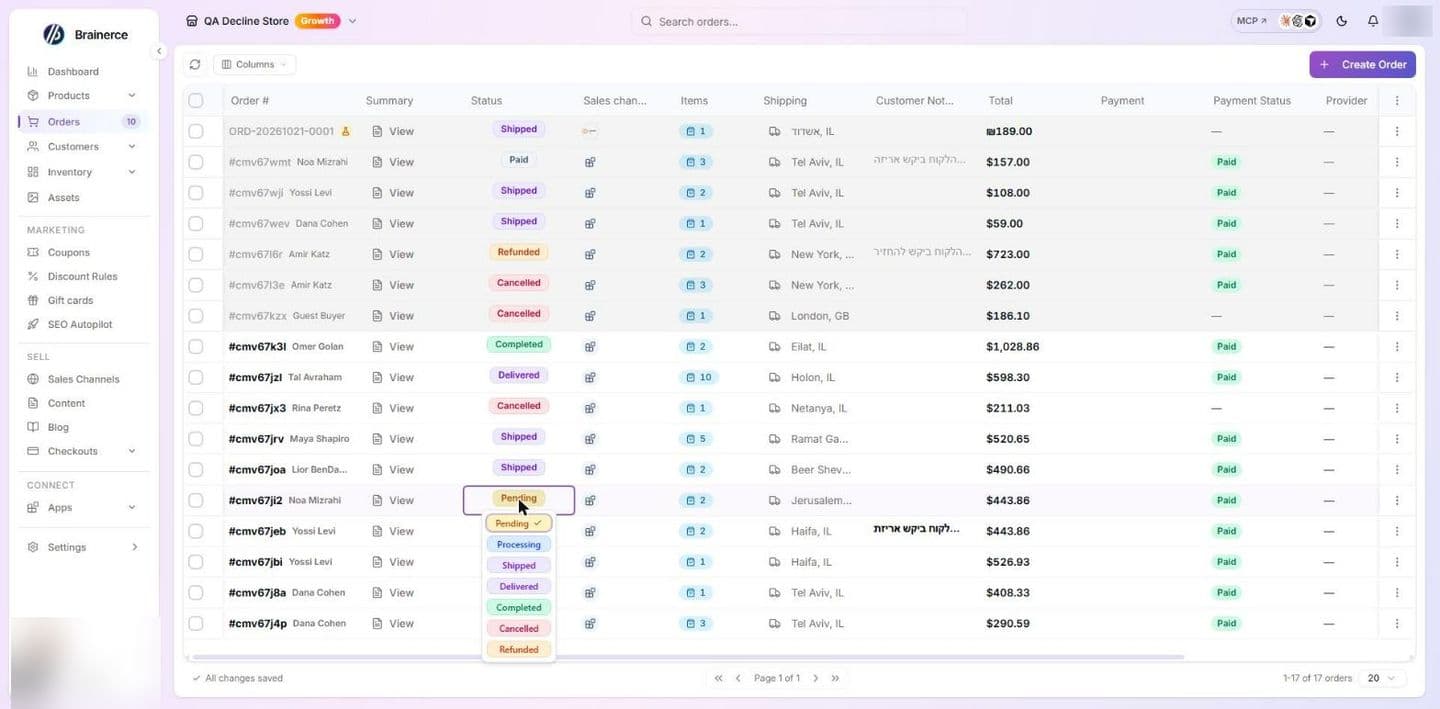Toggle dark mode moon icon
This screenshot has width=1440, height=709.
coord(1342,21)
